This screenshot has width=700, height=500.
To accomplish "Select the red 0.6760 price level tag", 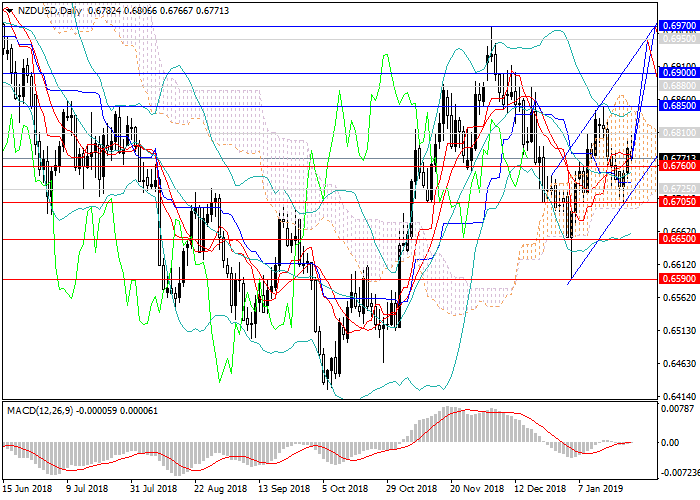I will click(678, 167).
